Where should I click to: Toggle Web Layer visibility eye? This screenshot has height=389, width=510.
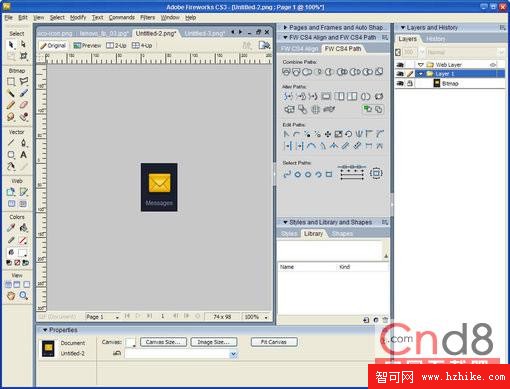400,65
